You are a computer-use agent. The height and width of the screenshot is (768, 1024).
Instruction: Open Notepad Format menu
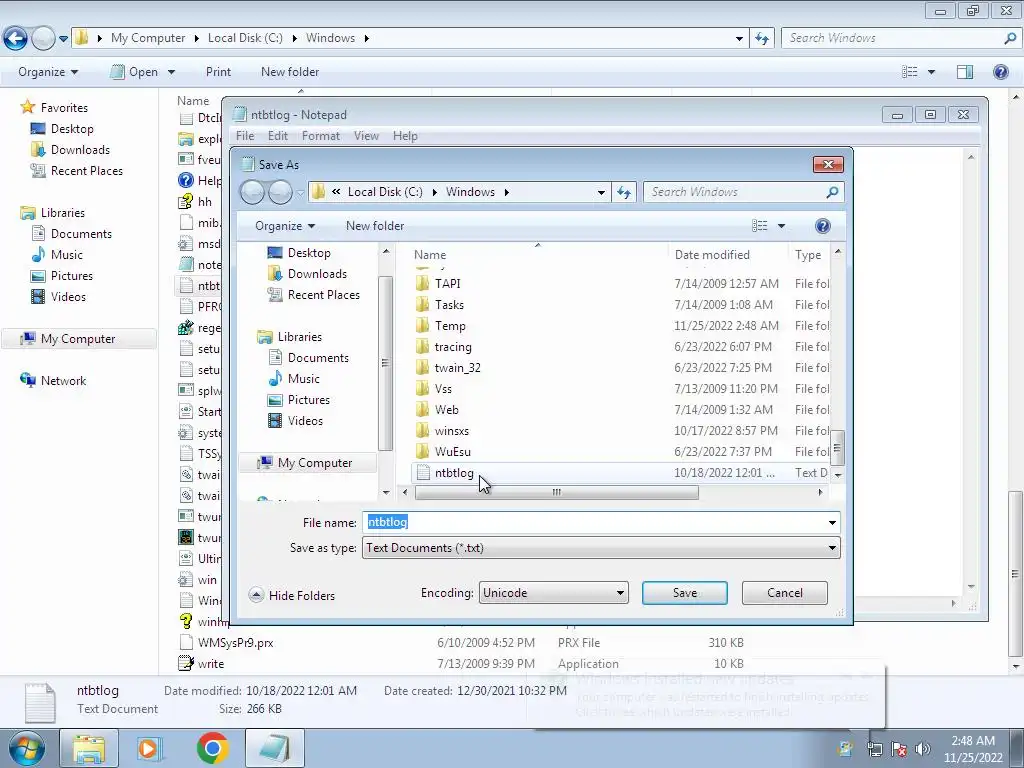click(321, 136)
